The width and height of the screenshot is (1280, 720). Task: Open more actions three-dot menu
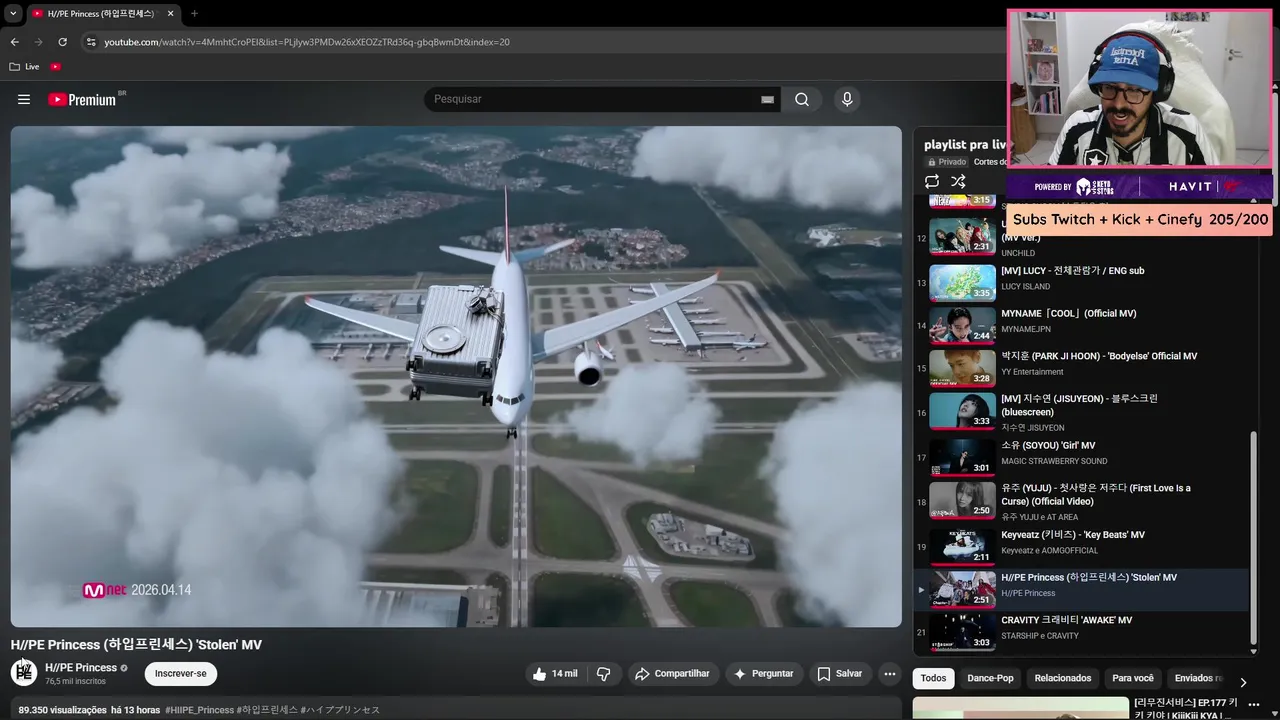pos(890,674)
